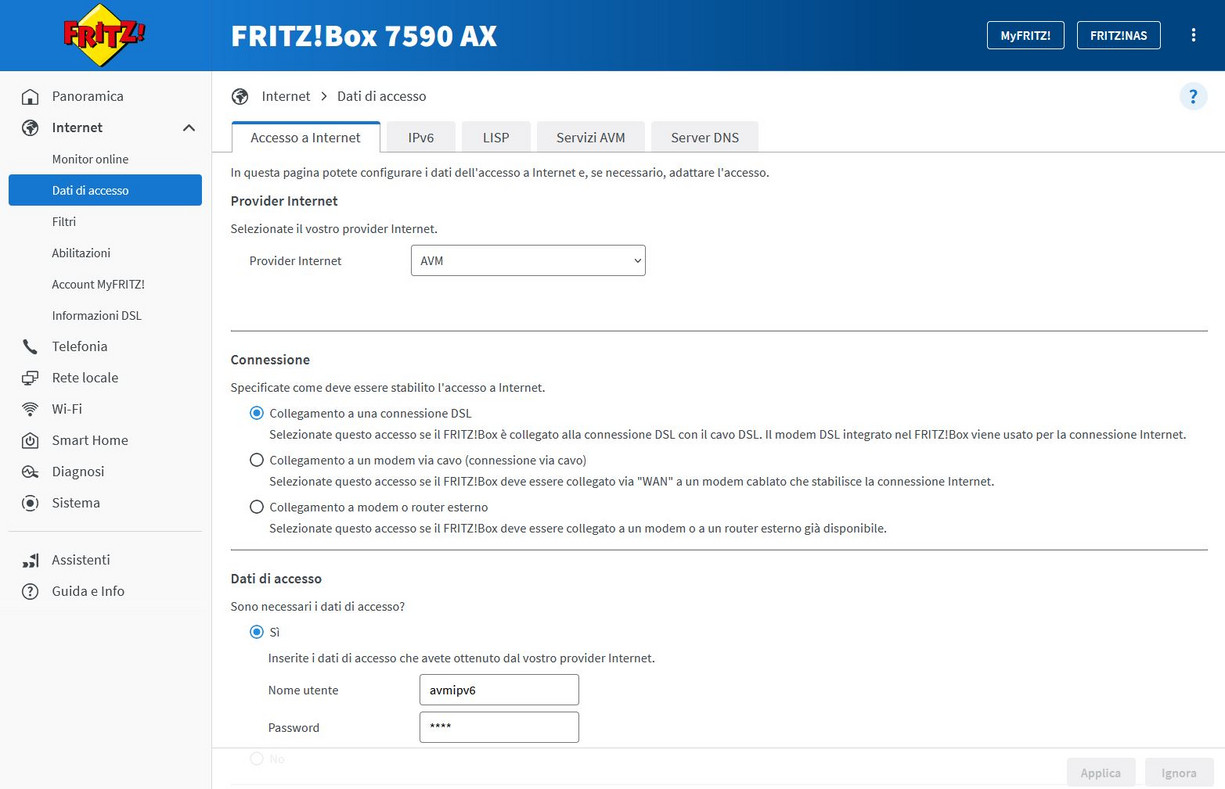Open the three-dot options menu
The width and height of the screenshot is (1225, 789).
1193,35
